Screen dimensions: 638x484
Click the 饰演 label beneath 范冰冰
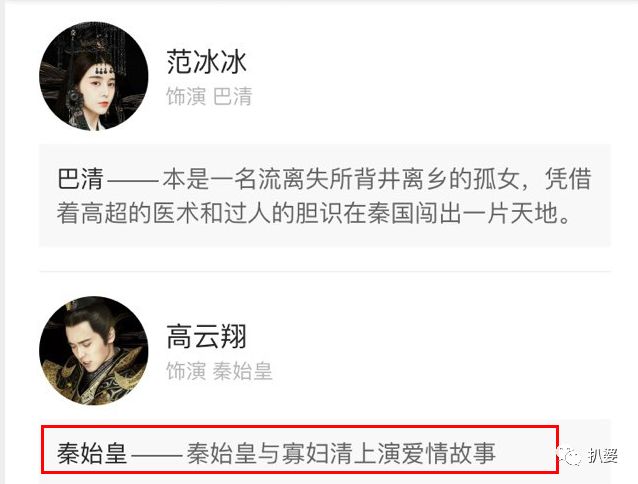[x=186, y=97]
